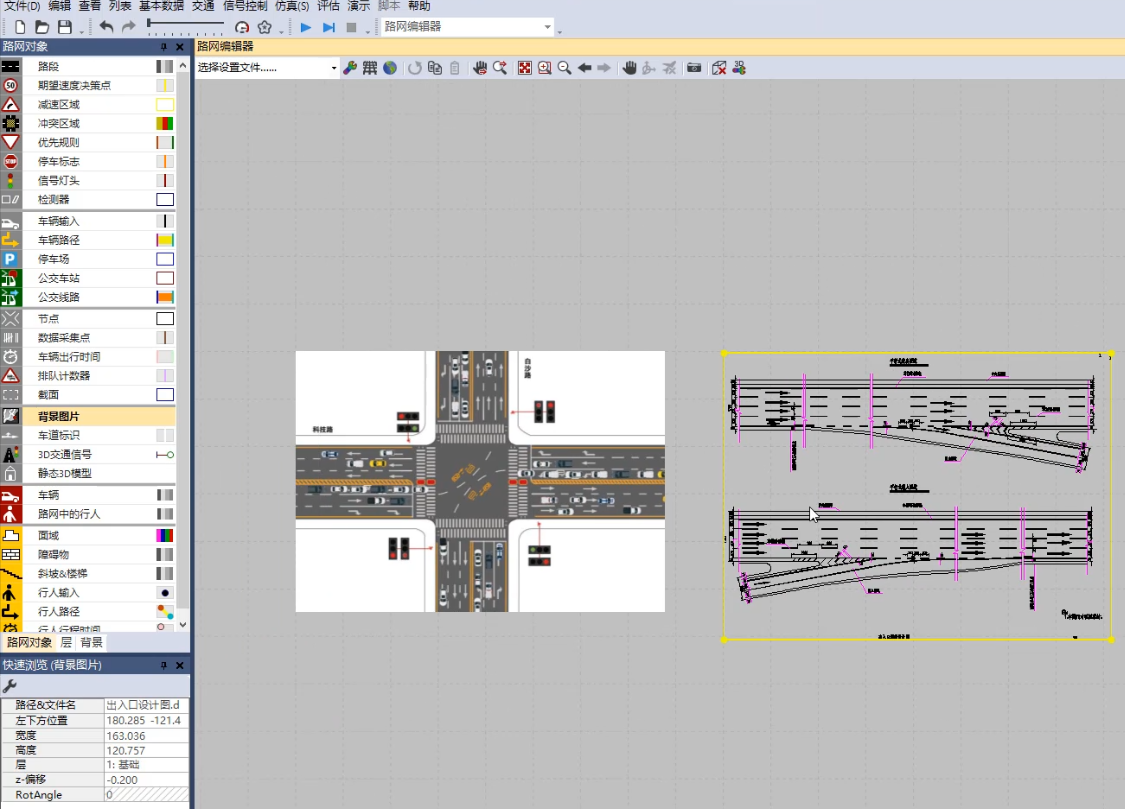Switch to the 背景 tab
Screen dimensions: 1125x809
(x=91, y=643)
